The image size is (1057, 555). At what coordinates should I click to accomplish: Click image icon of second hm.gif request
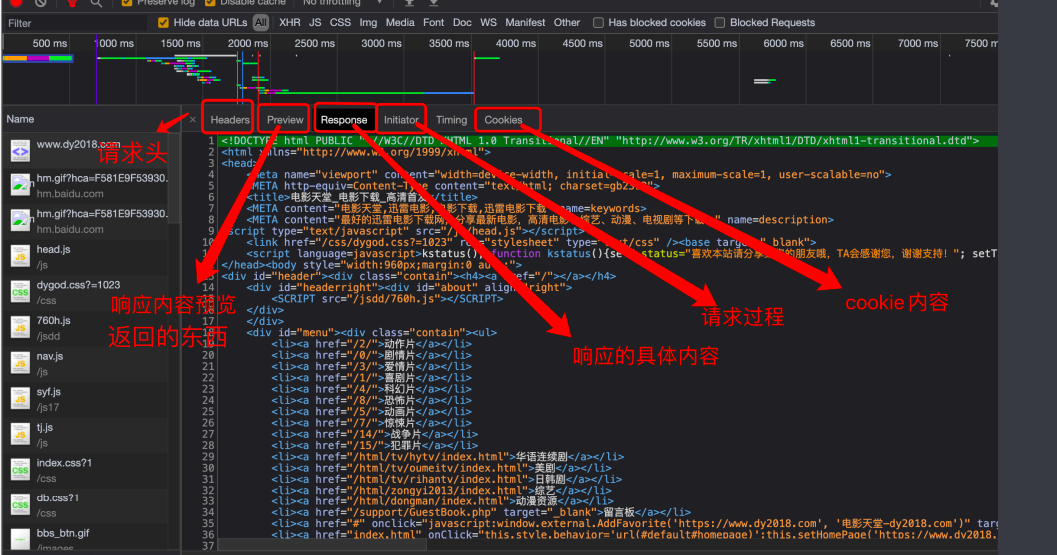[x=20, y=221]
